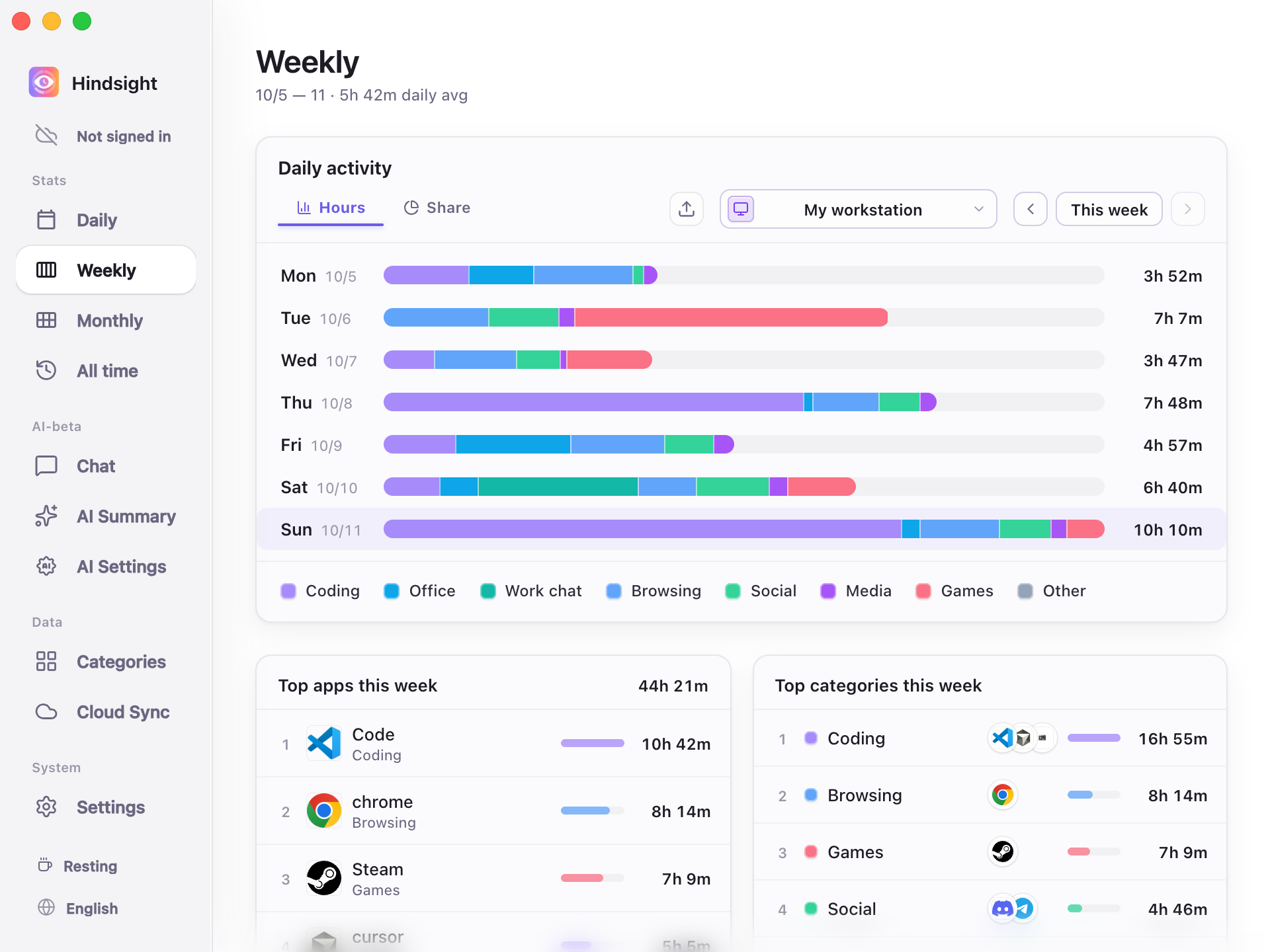
Task: Click the Sign in link labeled Not signed in
Action: 124,136
